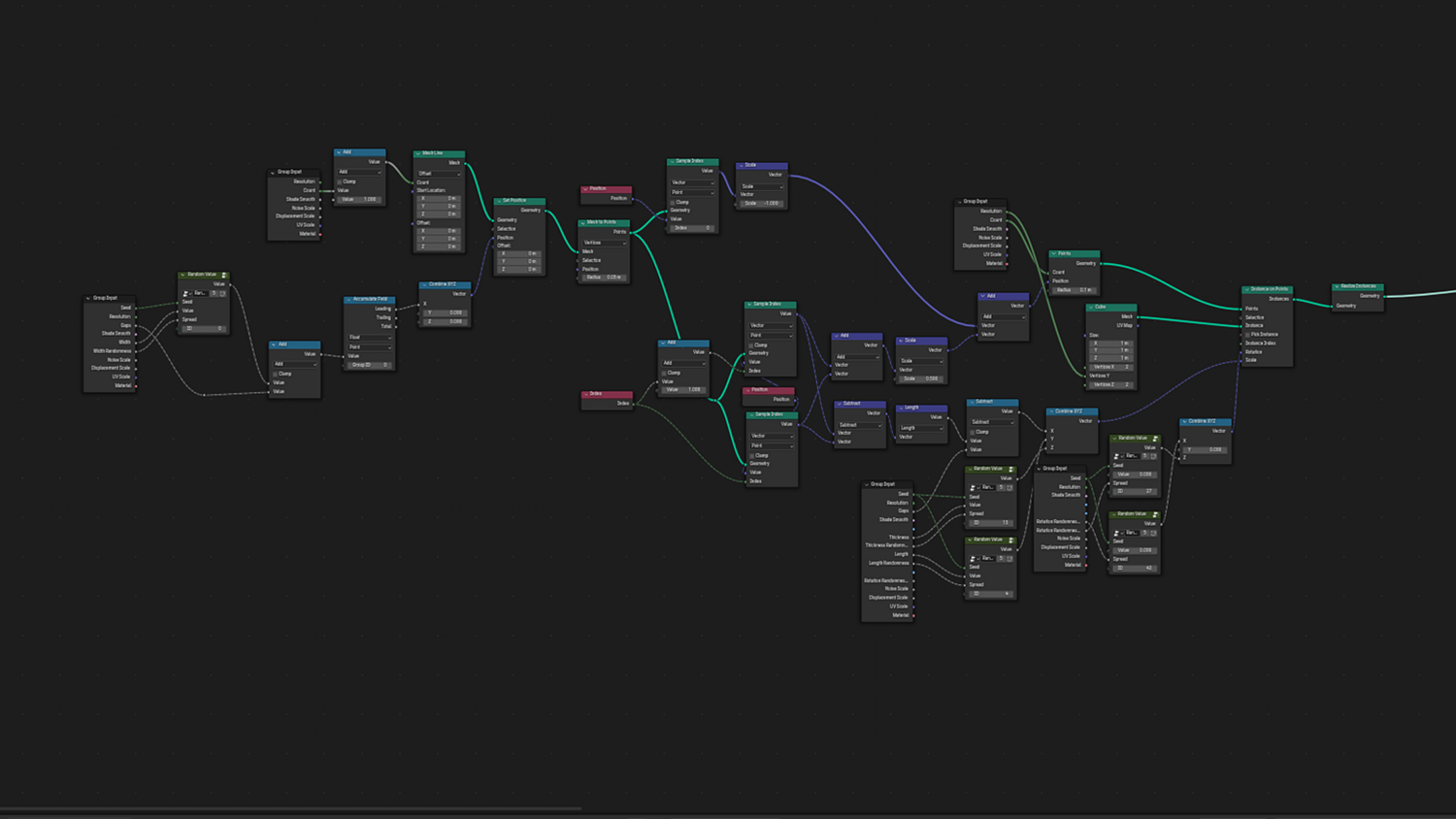Image resolution: width=1456 pixels, height=819 pixels.
Task: Click the ID 42 field in Random Value
Action: (1134, 568)
